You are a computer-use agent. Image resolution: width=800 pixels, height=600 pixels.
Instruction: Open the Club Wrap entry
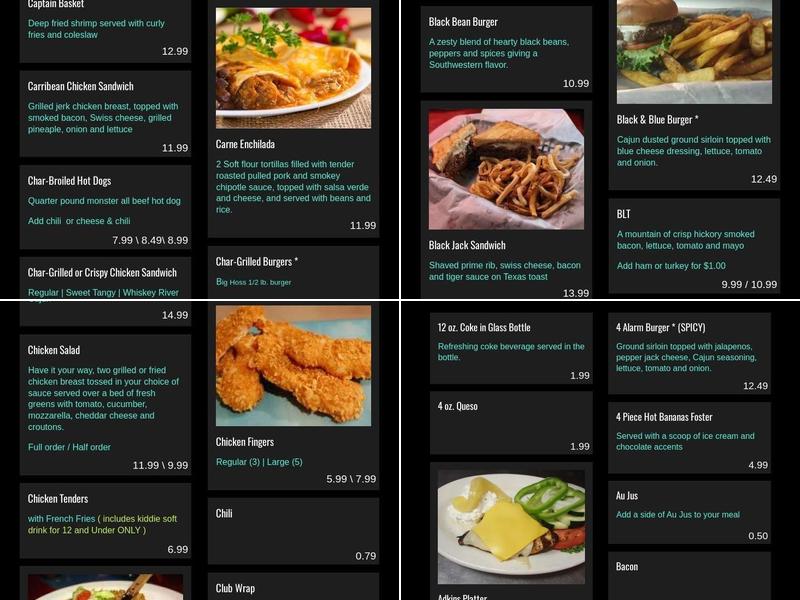[x=293, y=587]
